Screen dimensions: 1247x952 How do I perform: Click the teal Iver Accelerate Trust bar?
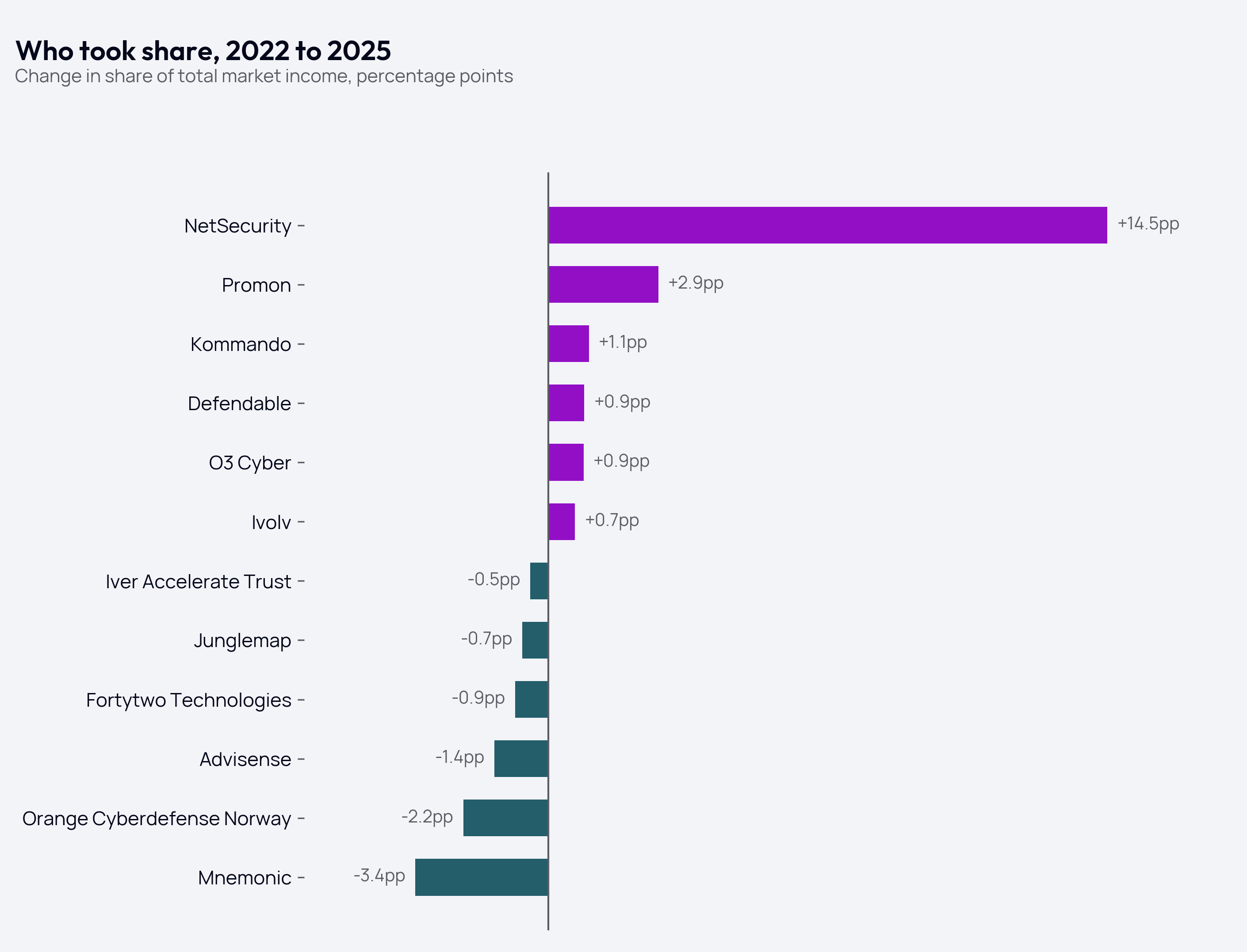click(539, 581)
